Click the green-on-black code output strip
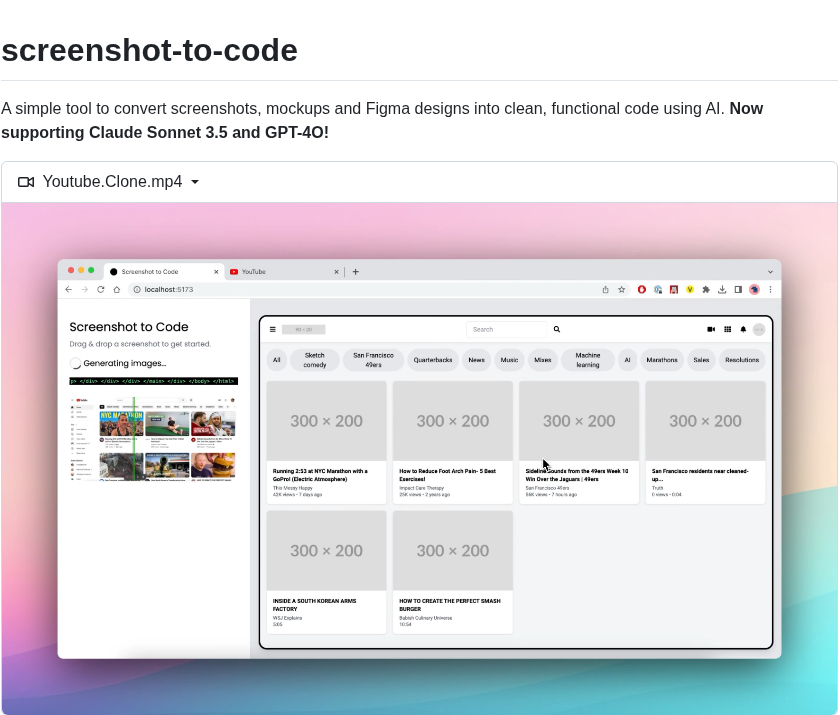 click(153, 381)
